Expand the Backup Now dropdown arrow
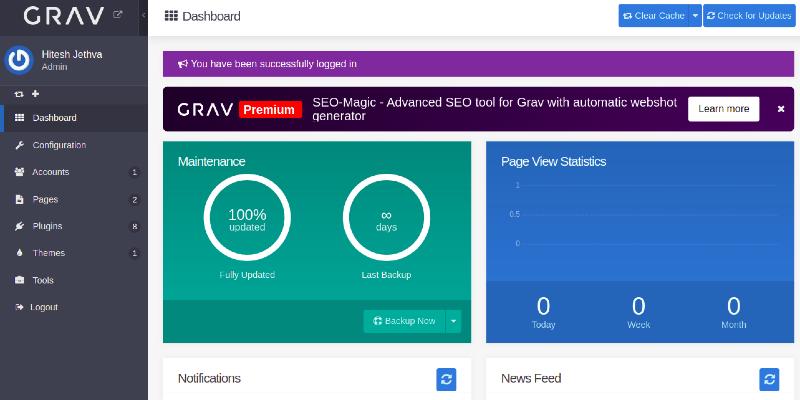800x400 pixels. pyautogui.click(x=453, y=321)
